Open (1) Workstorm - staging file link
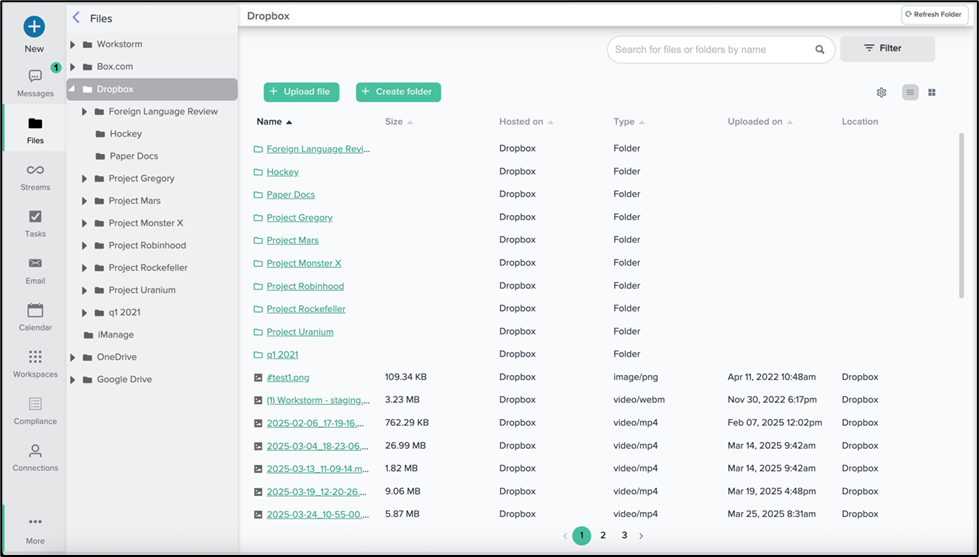The width and height of the screenshot is (979, 557). (x=318, y=400)
